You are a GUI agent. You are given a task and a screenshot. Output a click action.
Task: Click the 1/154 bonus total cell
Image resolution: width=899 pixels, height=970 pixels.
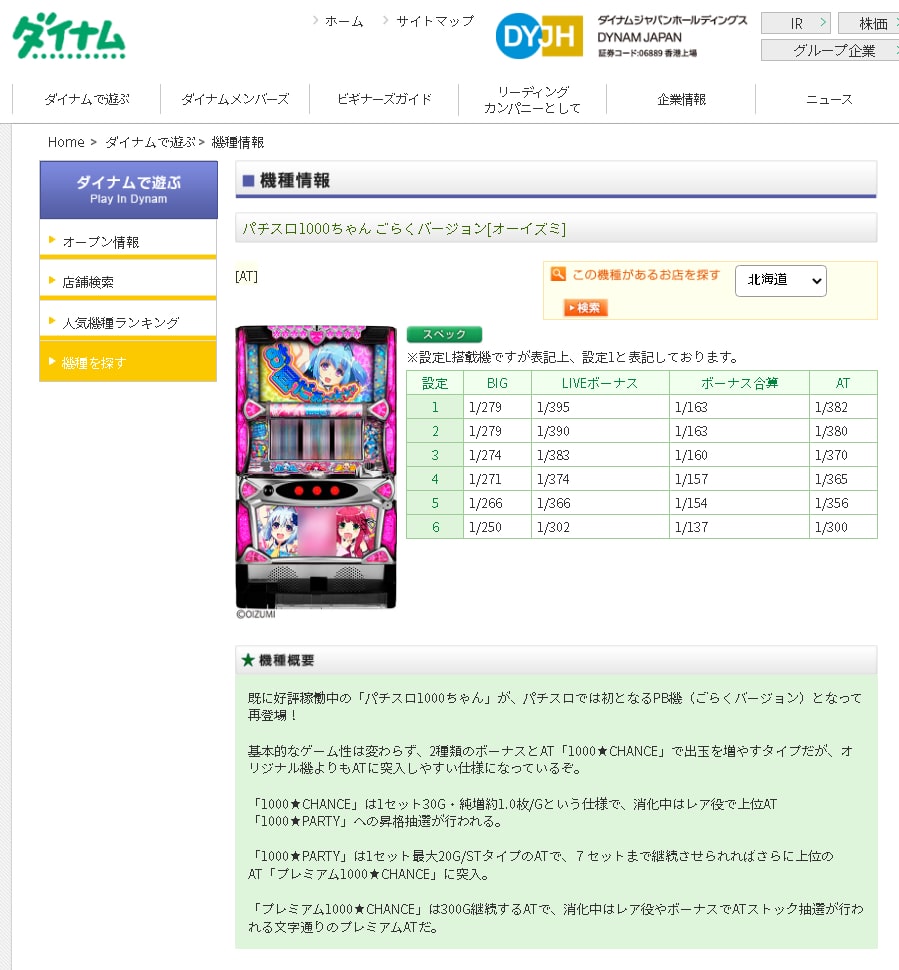(739, 503)
